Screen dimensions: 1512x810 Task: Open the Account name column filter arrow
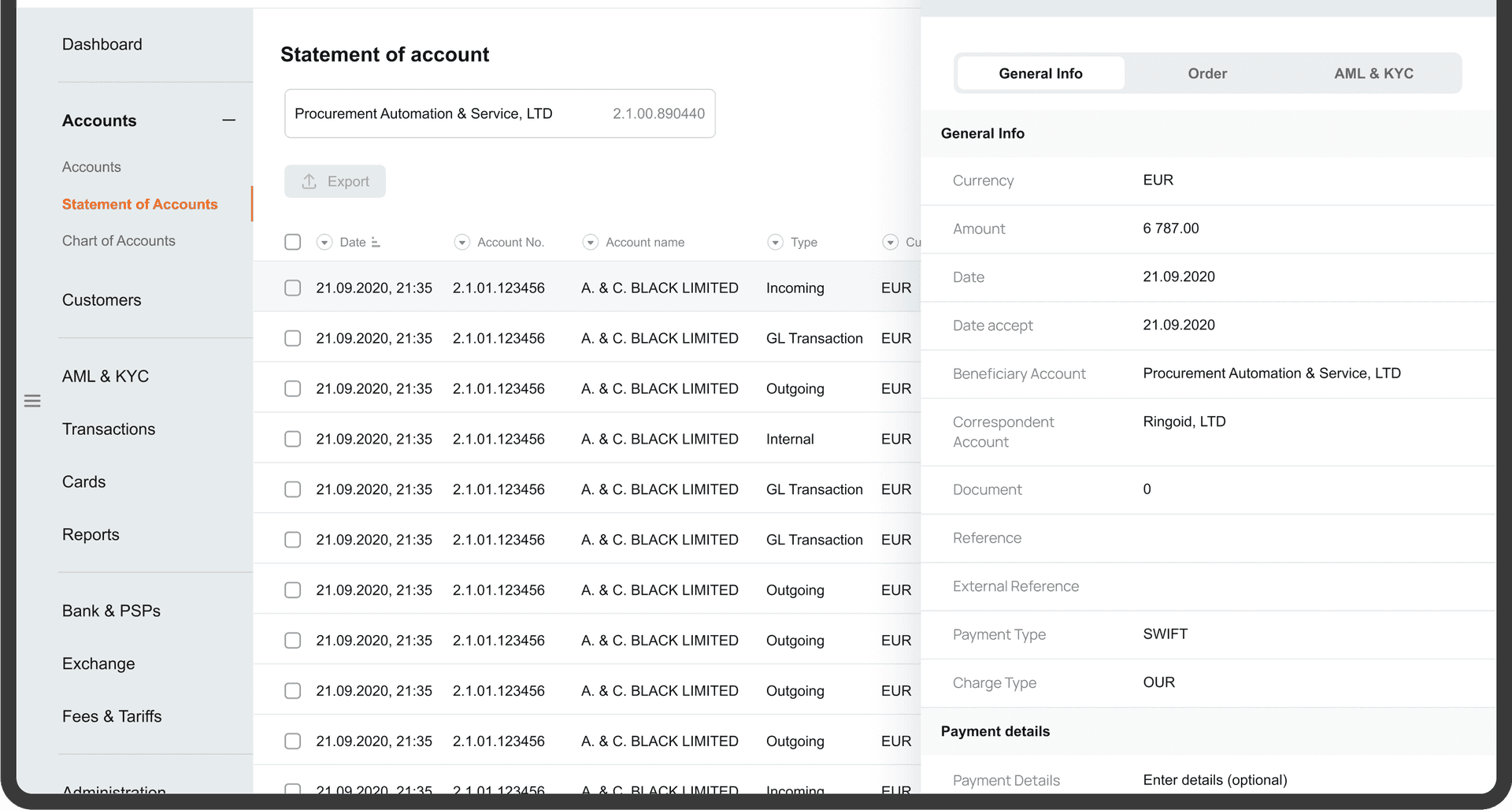pos(591,243)
